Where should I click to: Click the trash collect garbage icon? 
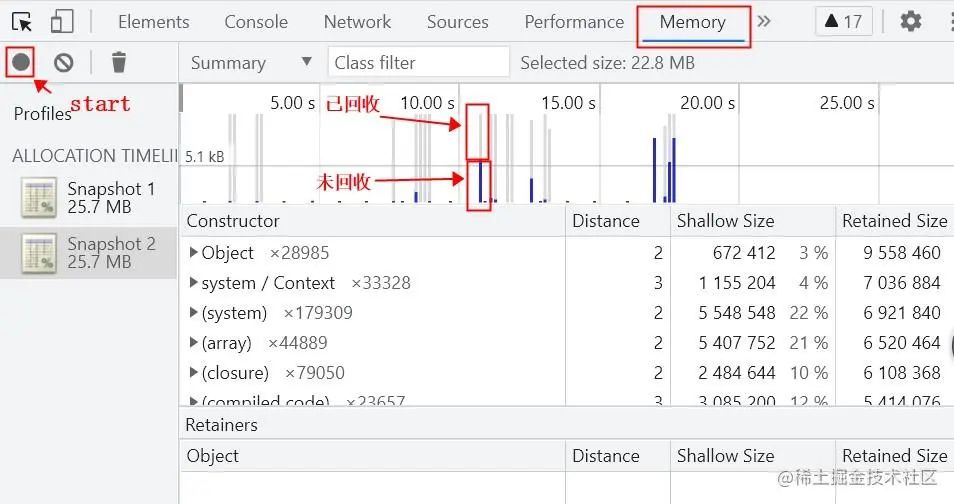coord(119,62)
